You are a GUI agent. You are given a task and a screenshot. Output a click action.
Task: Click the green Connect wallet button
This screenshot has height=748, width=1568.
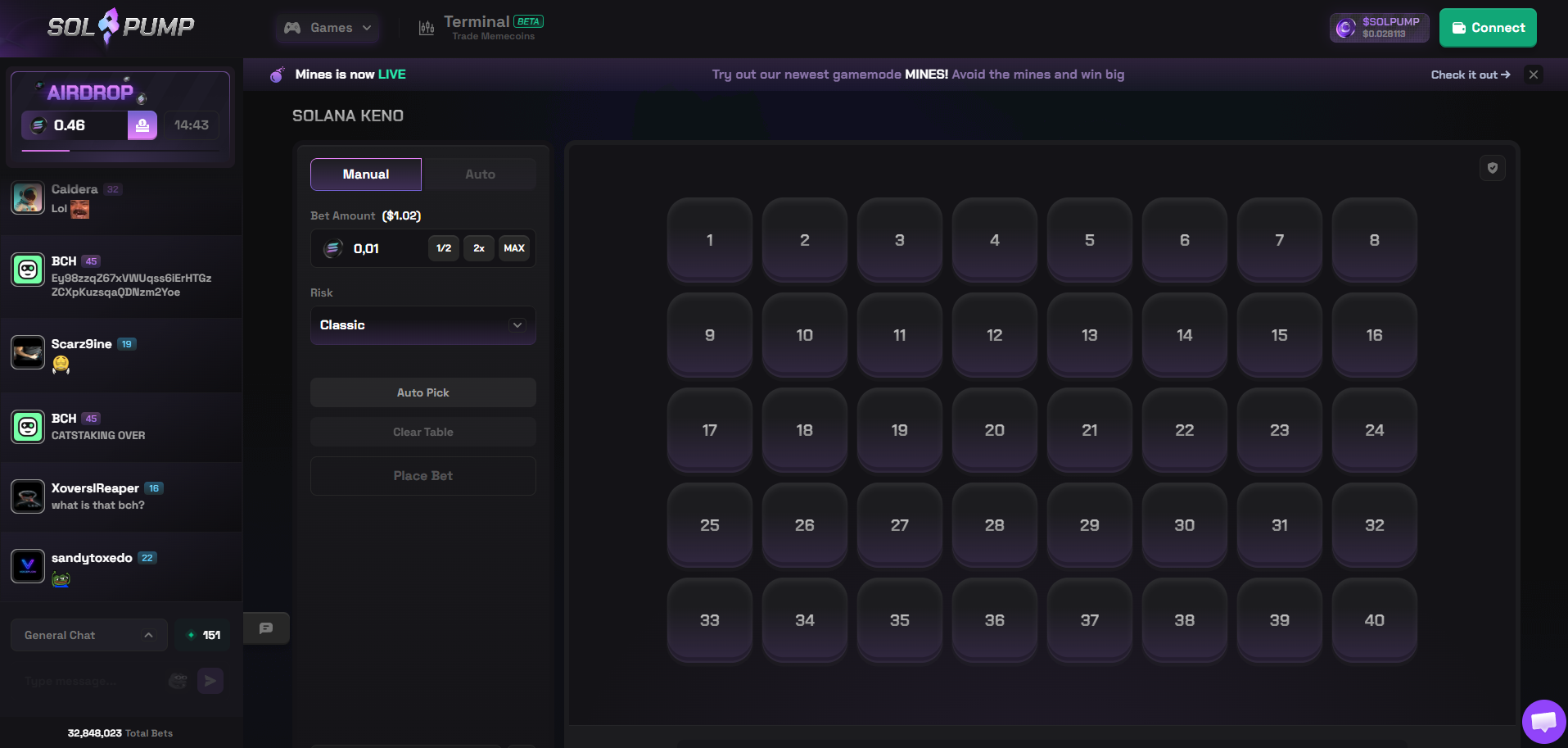[x=1488, y=28]
